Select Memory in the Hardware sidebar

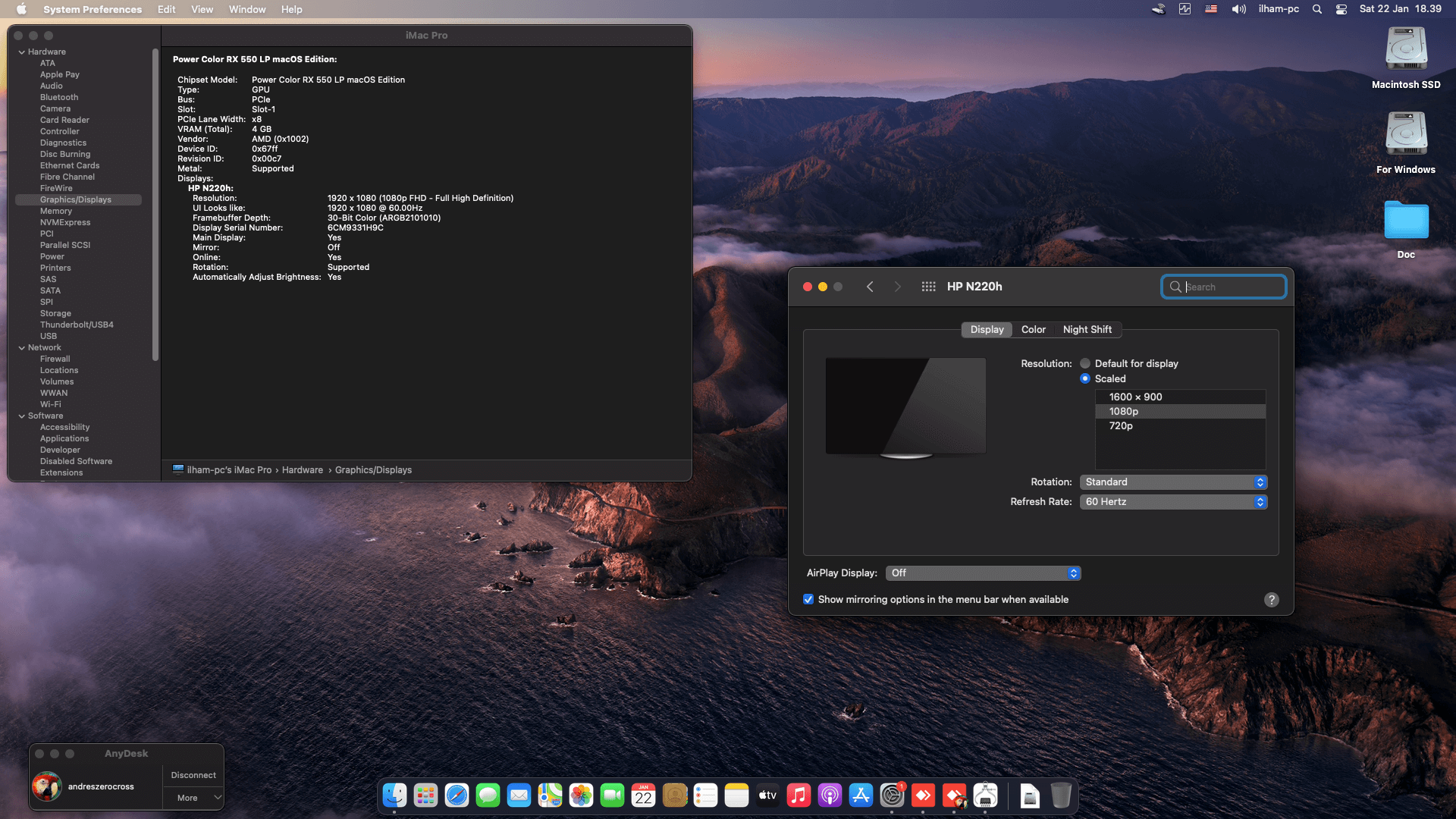(x=55, y=211)
